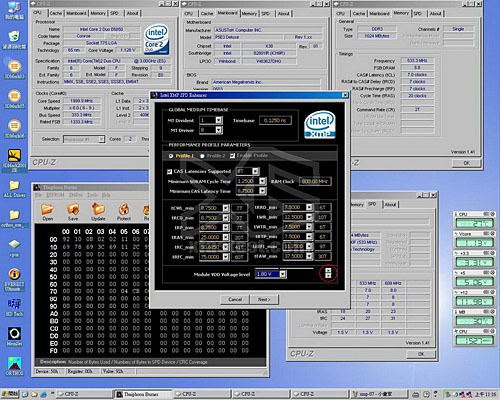Open the MT Divisor dropdown
This screenshot has width=500, height=400.
coord(219,130)
